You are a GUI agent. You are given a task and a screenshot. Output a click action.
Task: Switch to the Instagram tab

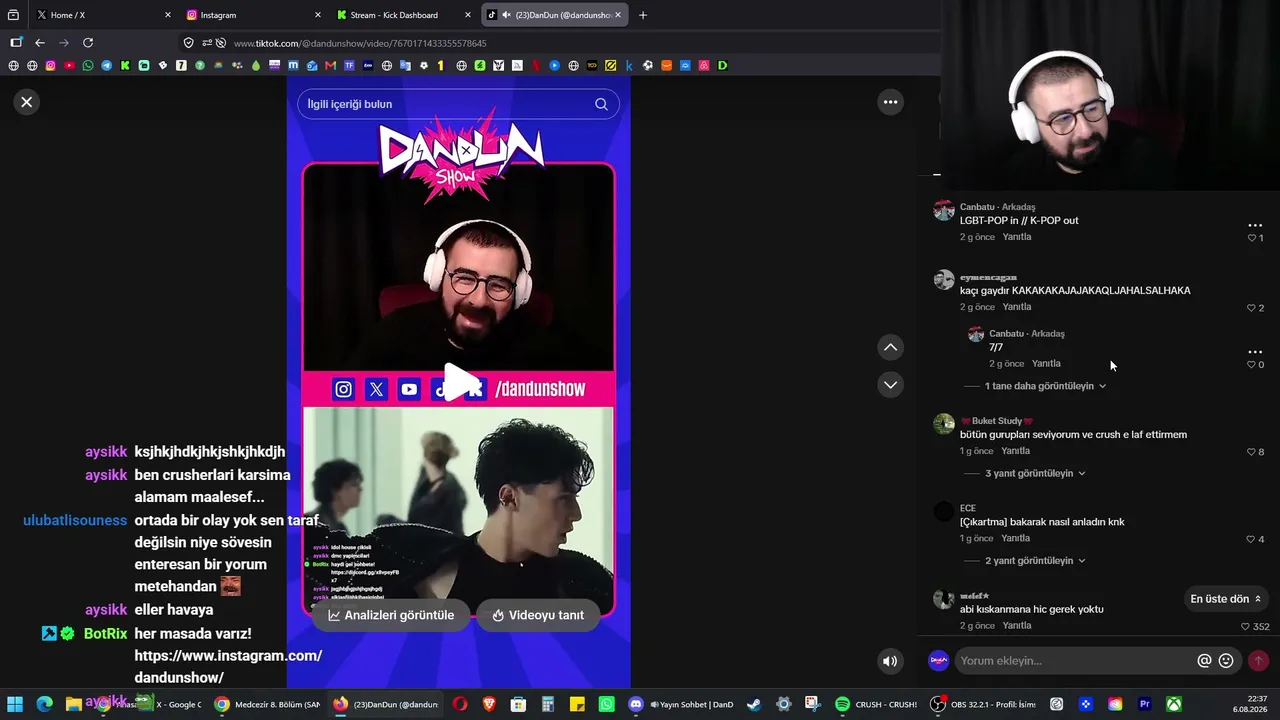[x=254, y=15]
